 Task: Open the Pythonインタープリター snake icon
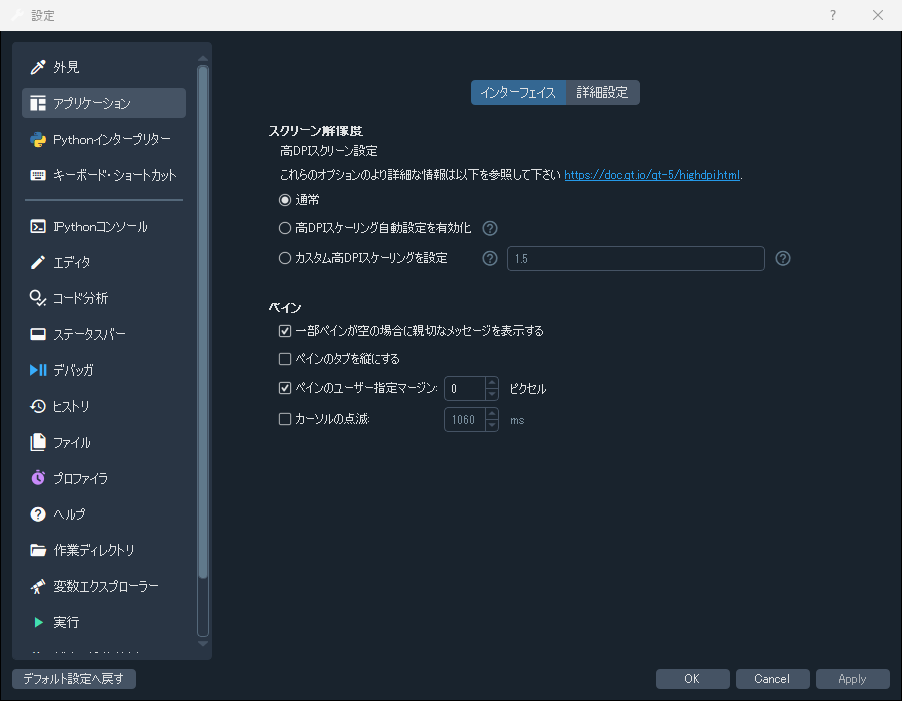pos(38,140)
